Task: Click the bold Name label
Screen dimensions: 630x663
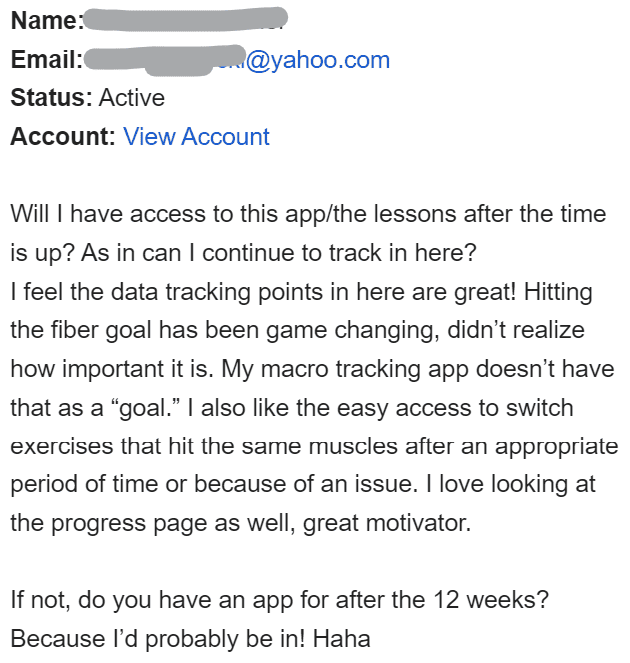Action: (x=46, y=20)
